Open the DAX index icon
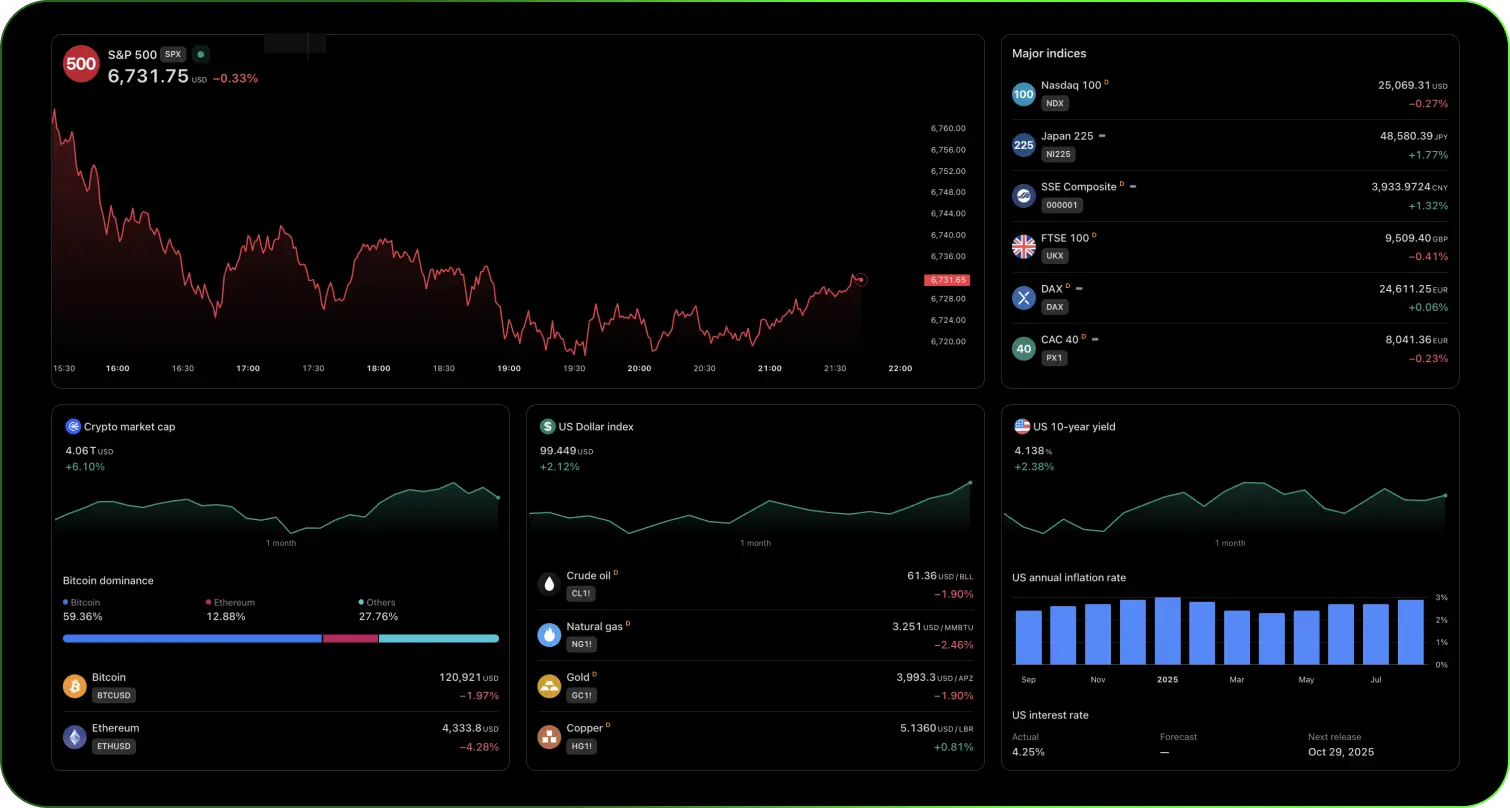1510x808 pixels. click(x=1023, y=297)
